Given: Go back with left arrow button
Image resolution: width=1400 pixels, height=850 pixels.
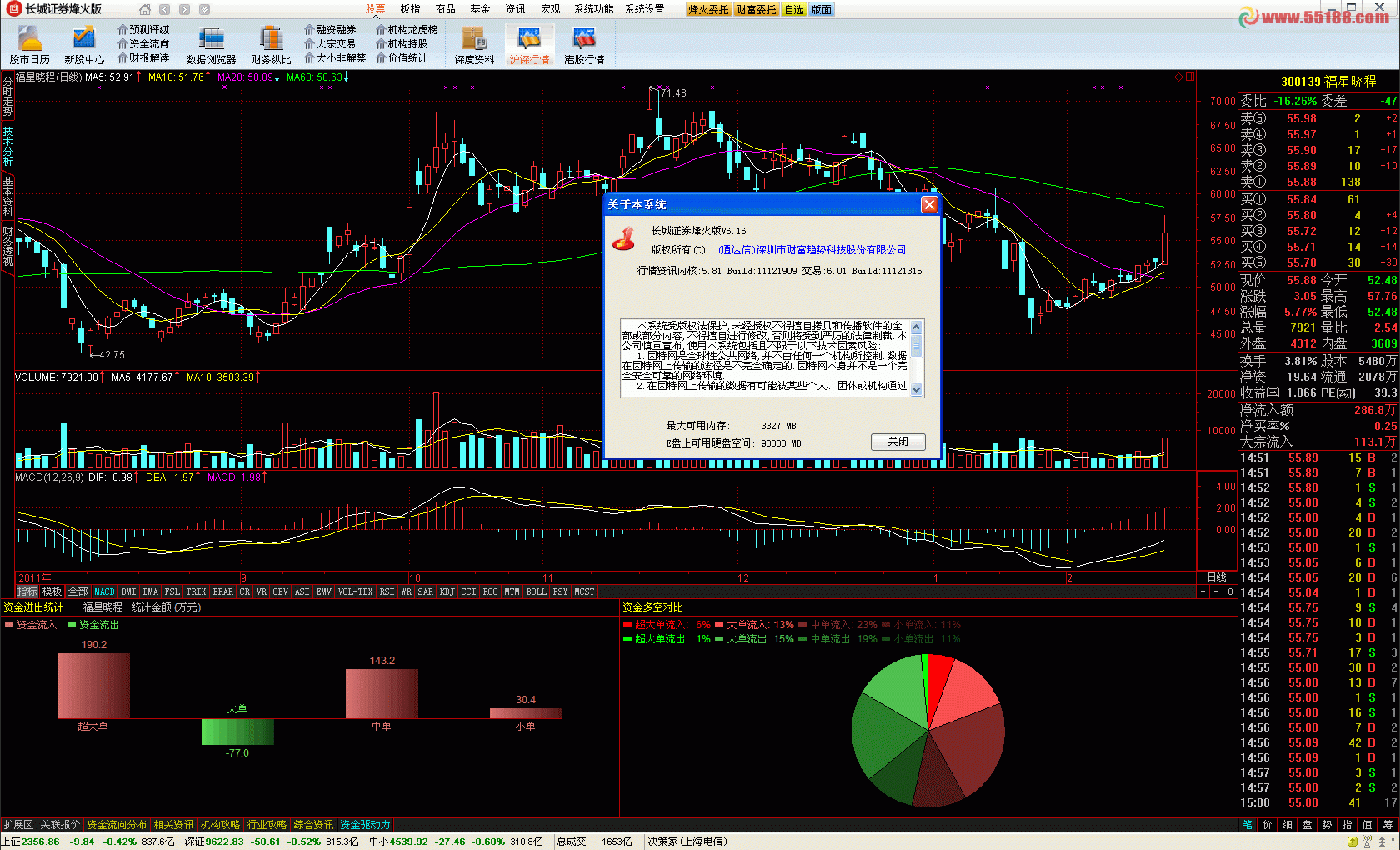Looking at the screenshot, I should coord(164,10).
